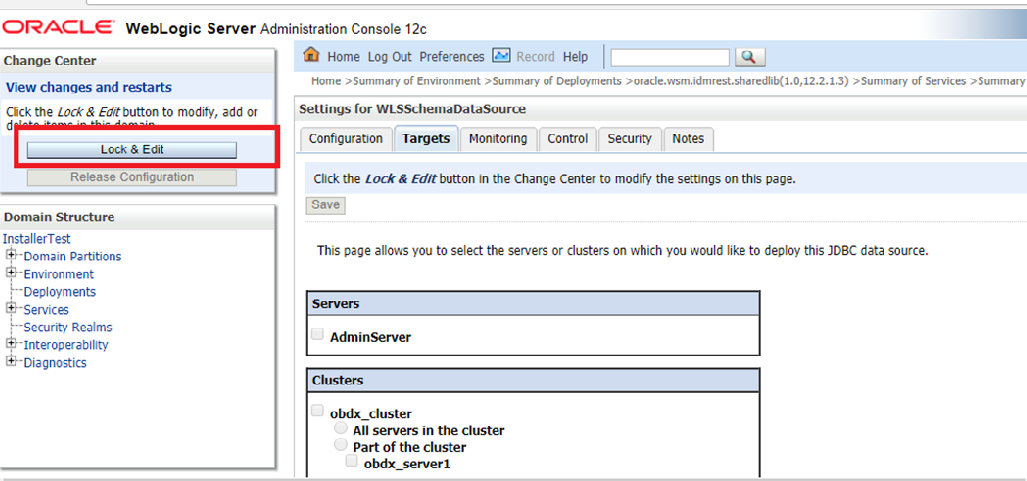
Task: Click obdx_cluster label text
Action: 371,414
